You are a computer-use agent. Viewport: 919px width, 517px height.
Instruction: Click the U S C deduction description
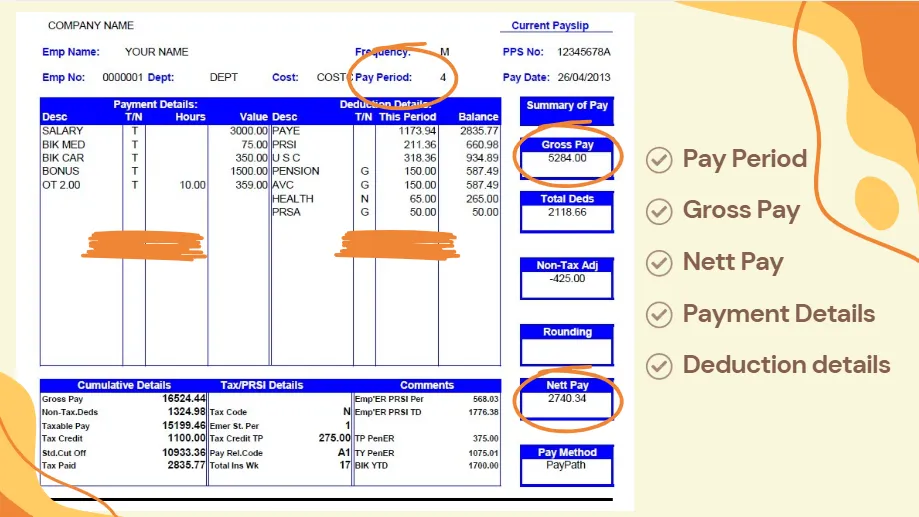tap(286, 158)
